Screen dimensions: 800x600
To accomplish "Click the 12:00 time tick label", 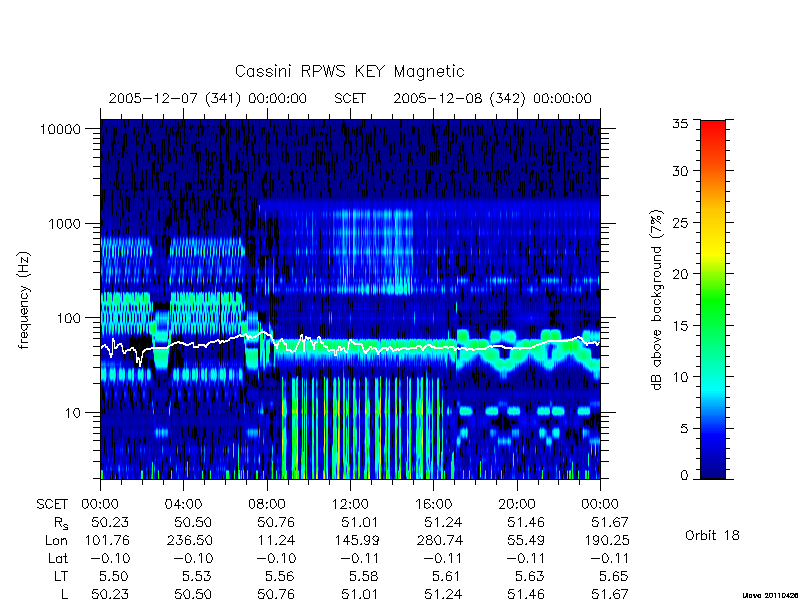I will click(350, 504).
